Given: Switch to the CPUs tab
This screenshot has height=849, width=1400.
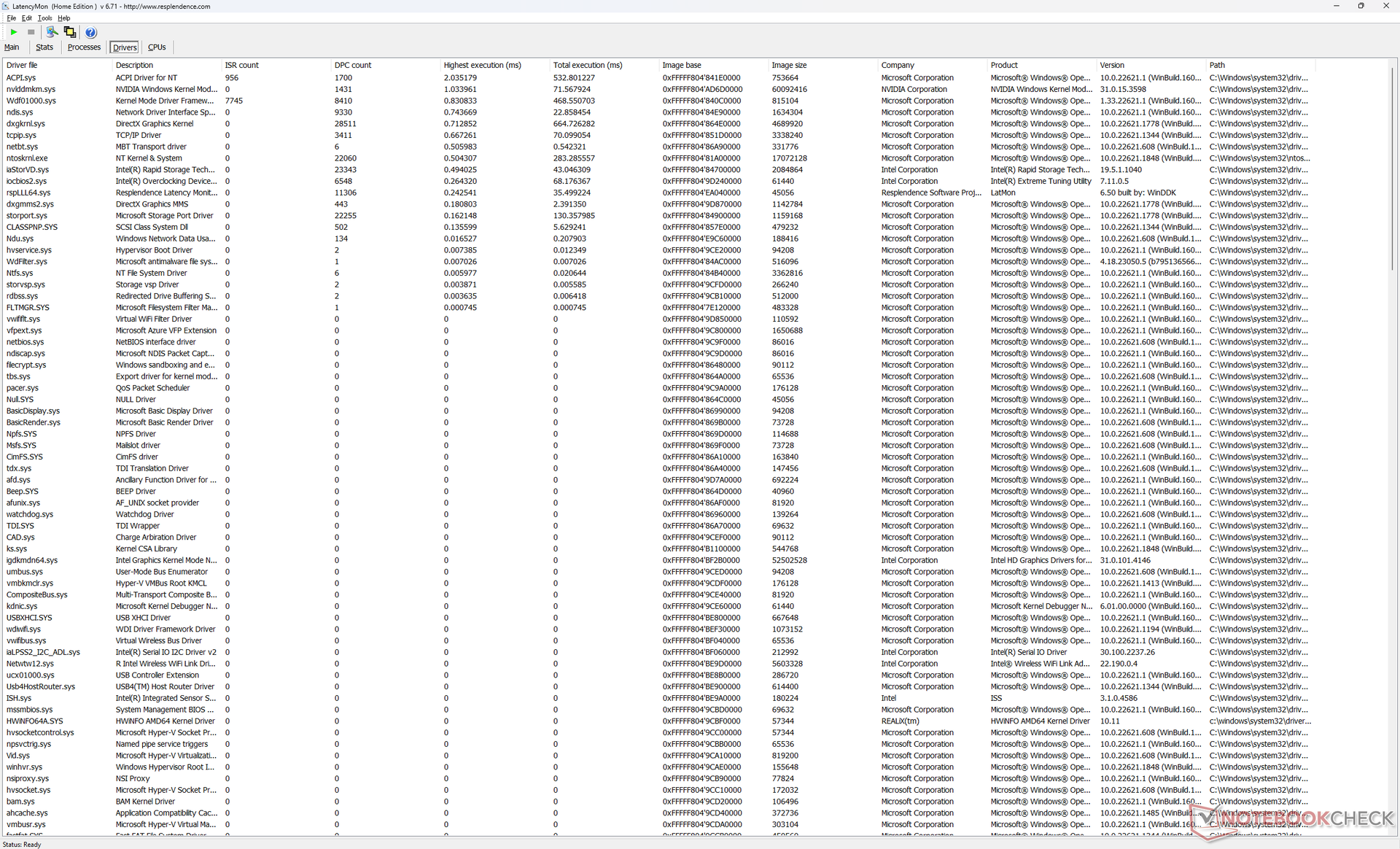Looking at the screenshot, I should pyautogui.click(x=157, y=47).
